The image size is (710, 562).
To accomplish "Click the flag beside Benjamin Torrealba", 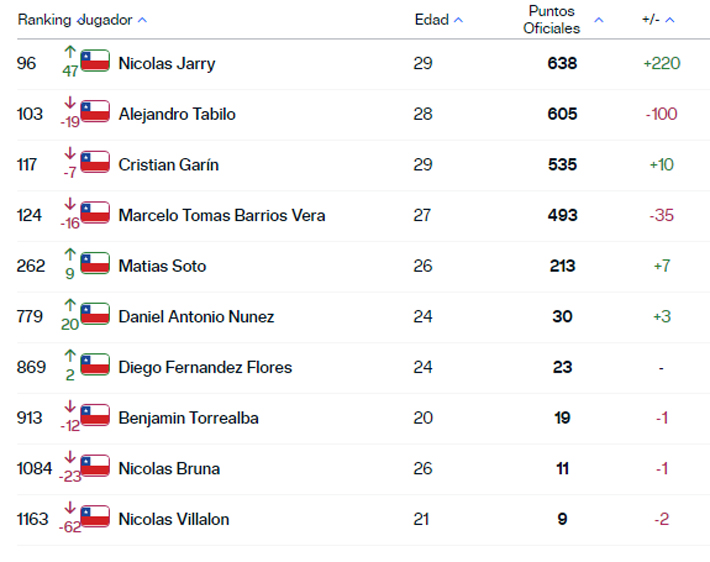I will point(95,415).
